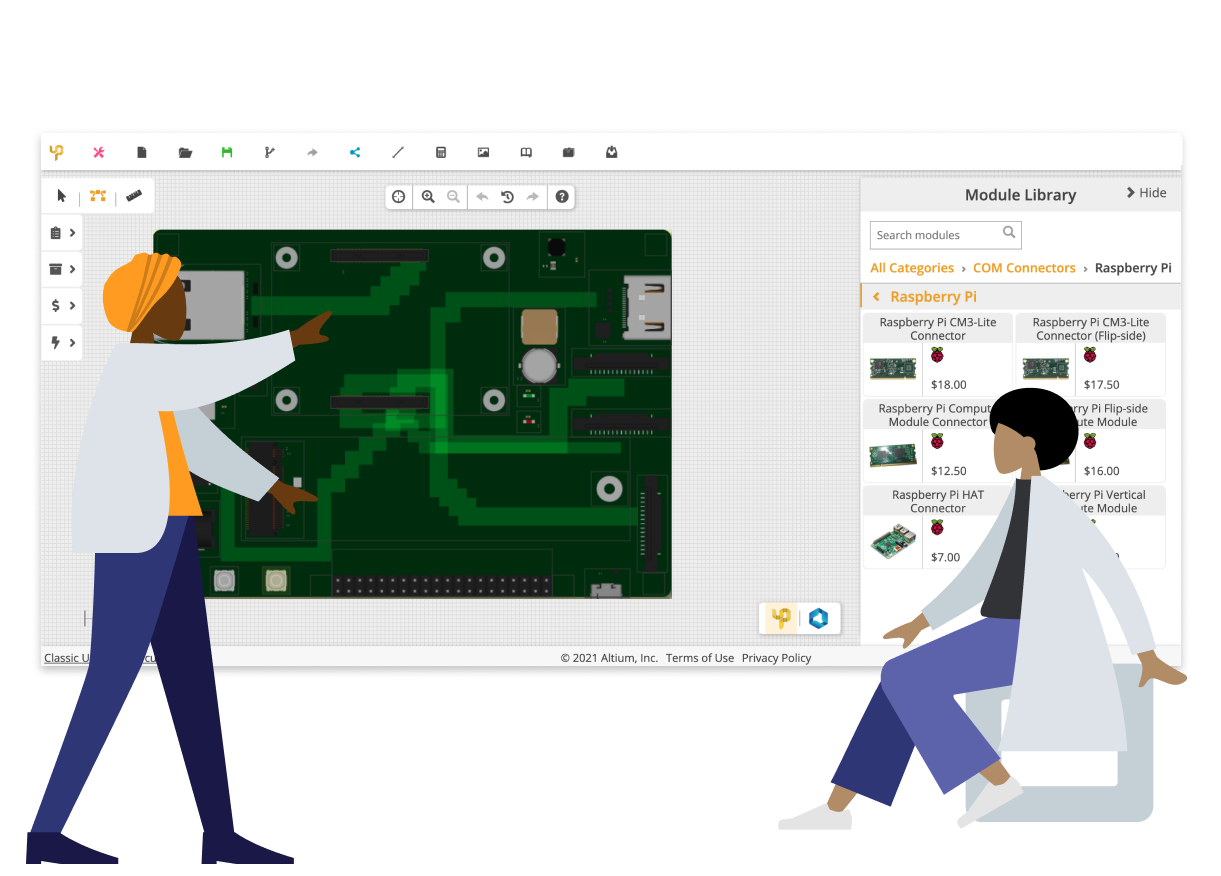Screen dimensions: 1221x876
Task: Click the redo arrow in the canvas toolbar
Action: click(533, 197)
